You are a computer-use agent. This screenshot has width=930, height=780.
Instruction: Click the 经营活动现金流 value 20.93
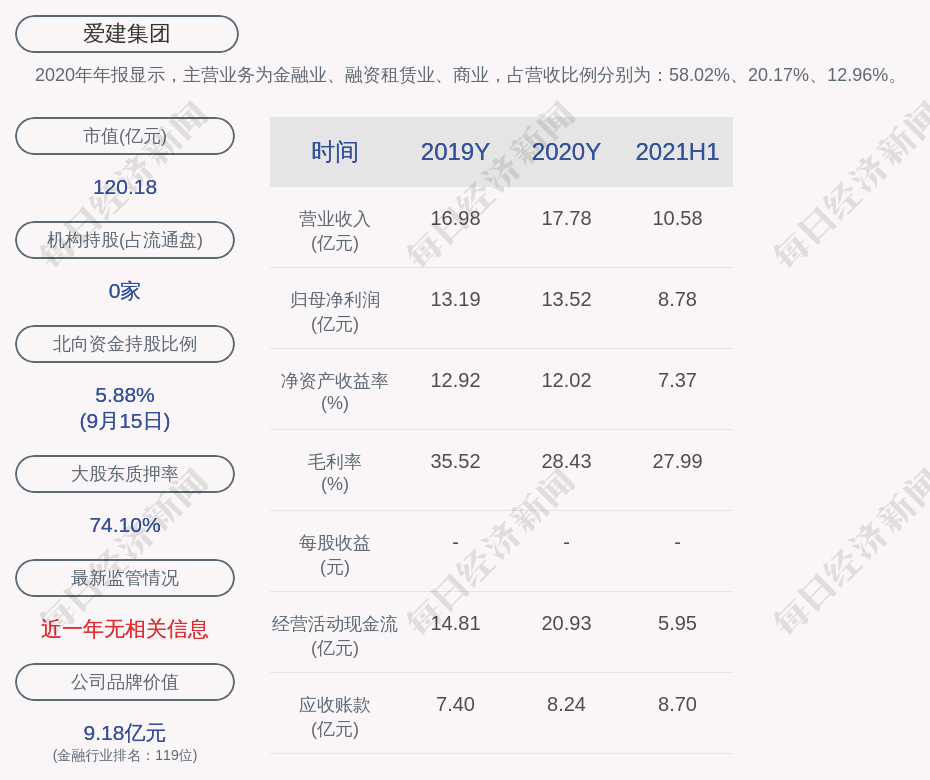566,623
